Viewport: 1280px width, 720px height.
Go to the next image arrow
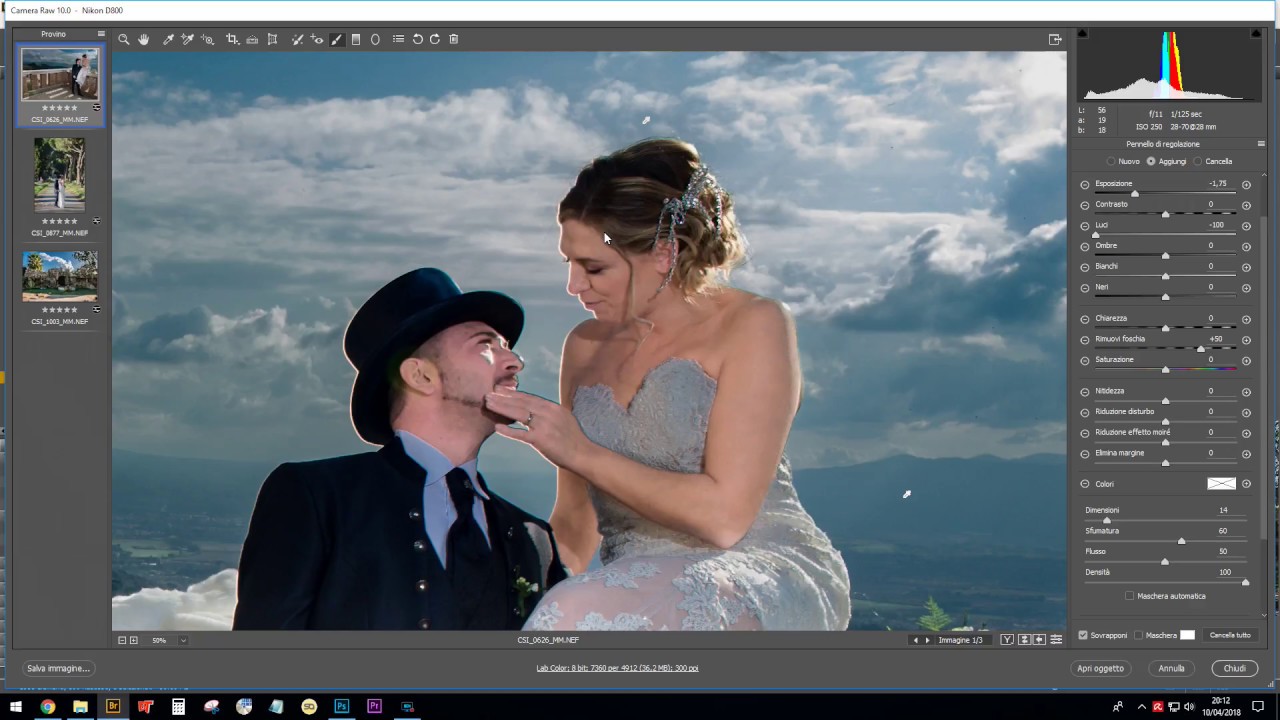[x=927, y=640]
